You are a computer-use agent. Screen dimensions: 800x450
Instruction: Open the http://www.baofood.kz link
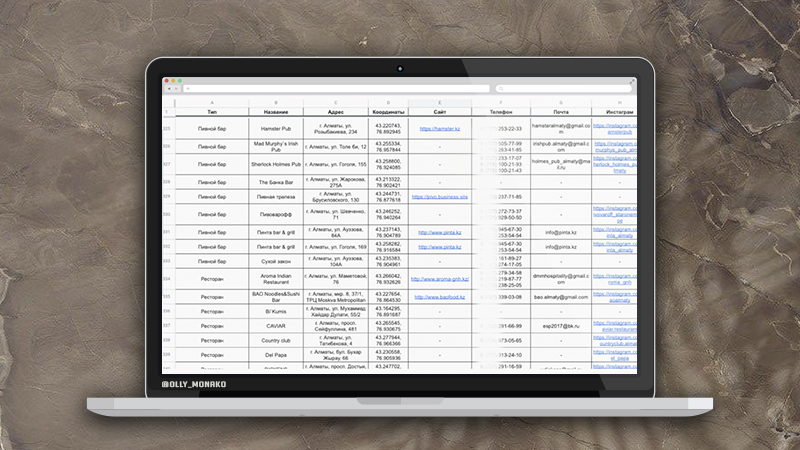pos(440,297)
